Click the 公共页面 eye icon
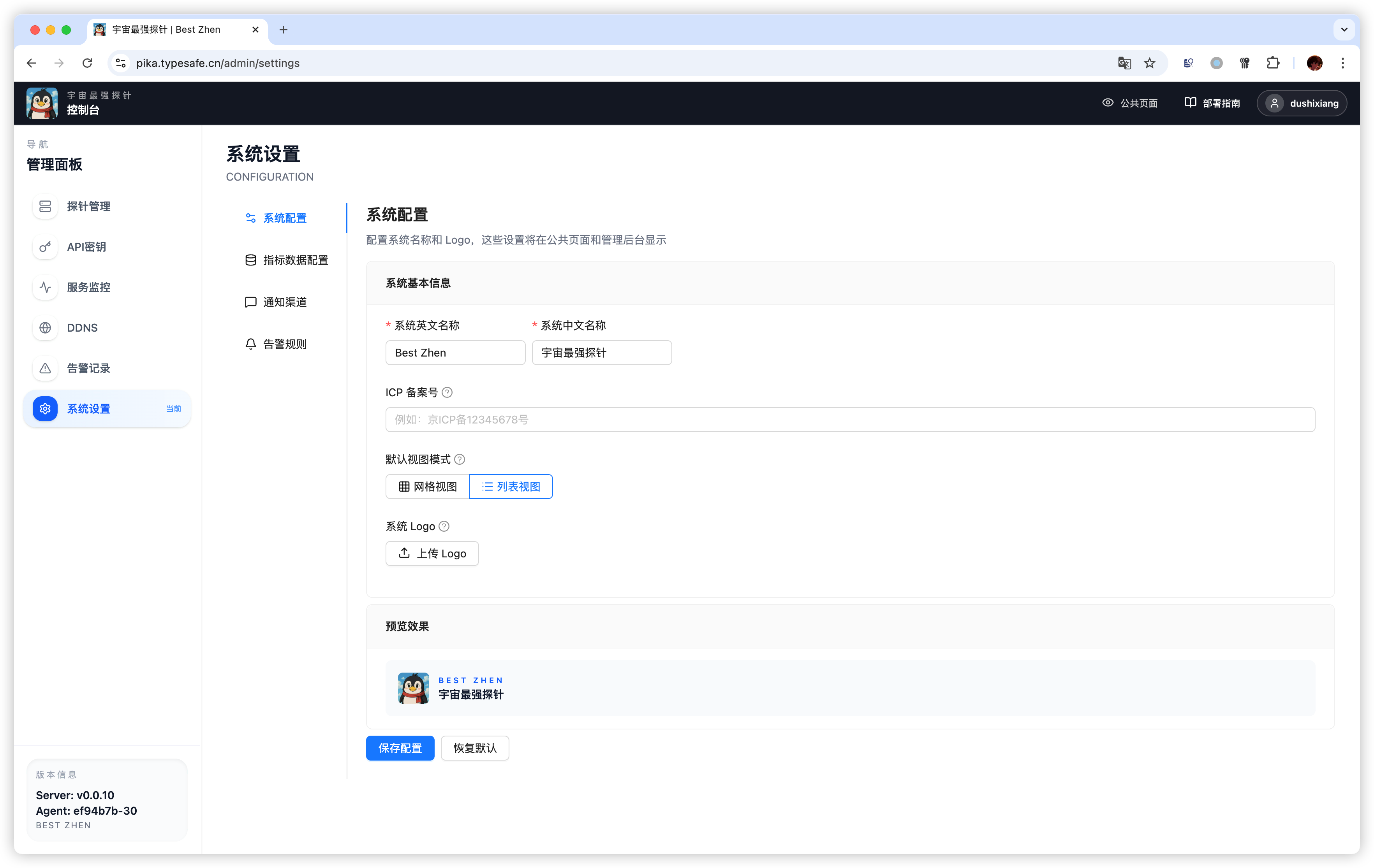The width and height of the screenshot is (1374, 868). [x=1108, y=103]
